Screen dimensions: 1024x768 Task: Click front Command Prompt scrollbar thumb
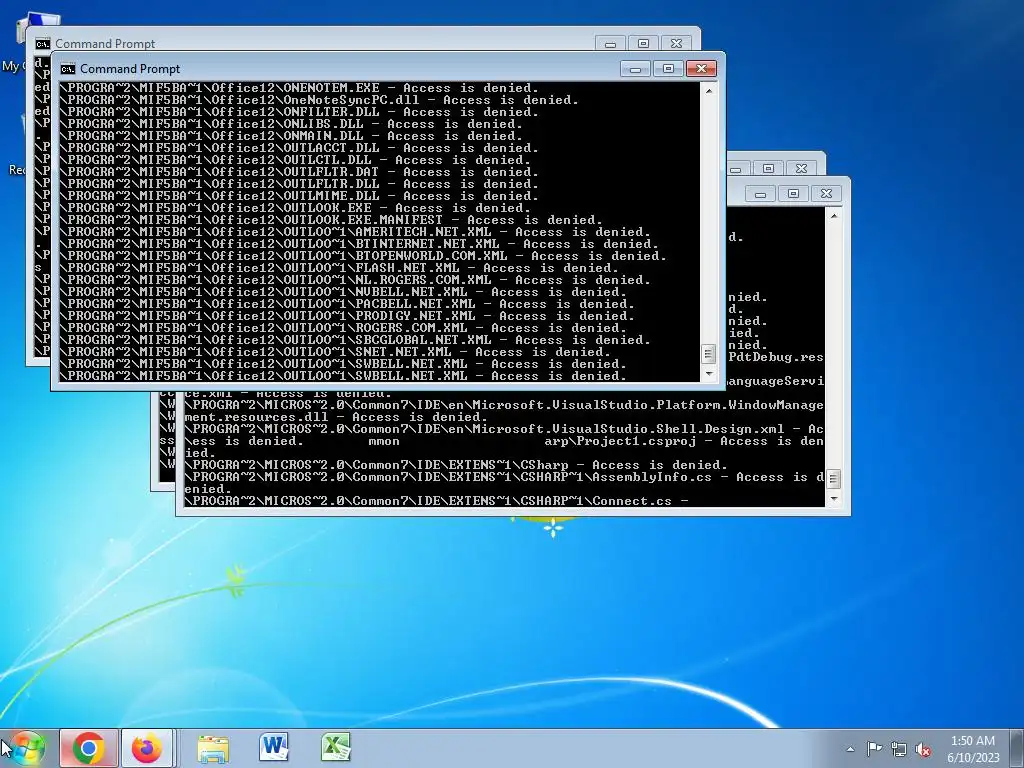point(709,354)
